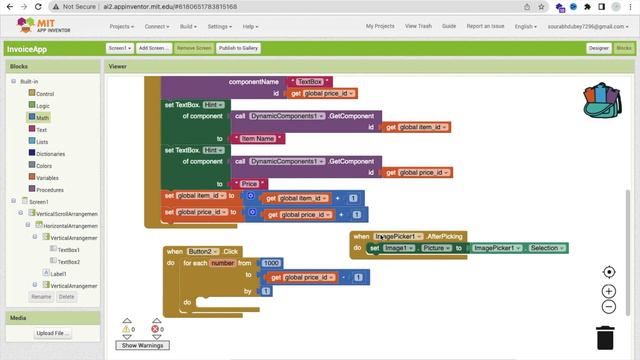Go to My Projects
The image size is (640, 360).
(x=380, y=26)
